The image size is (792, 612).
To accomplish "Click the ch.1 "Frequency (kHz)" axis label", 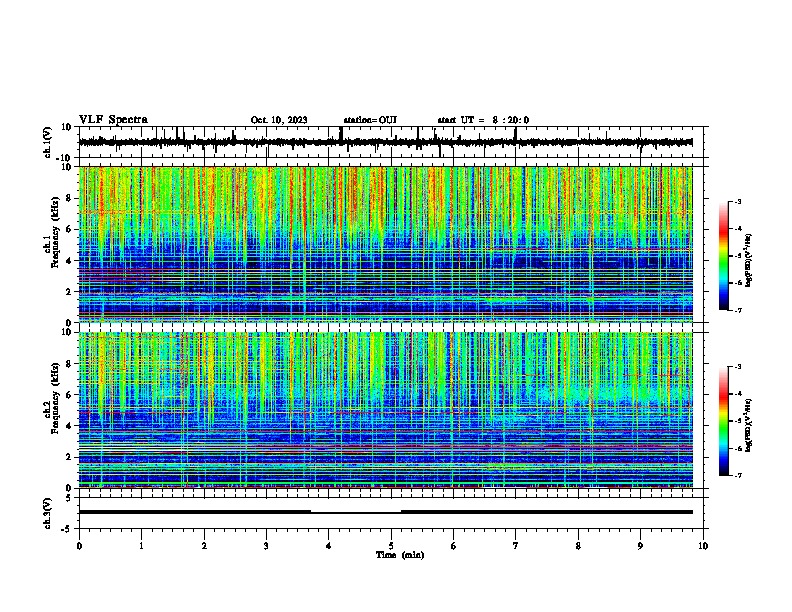I will [55, 232].
